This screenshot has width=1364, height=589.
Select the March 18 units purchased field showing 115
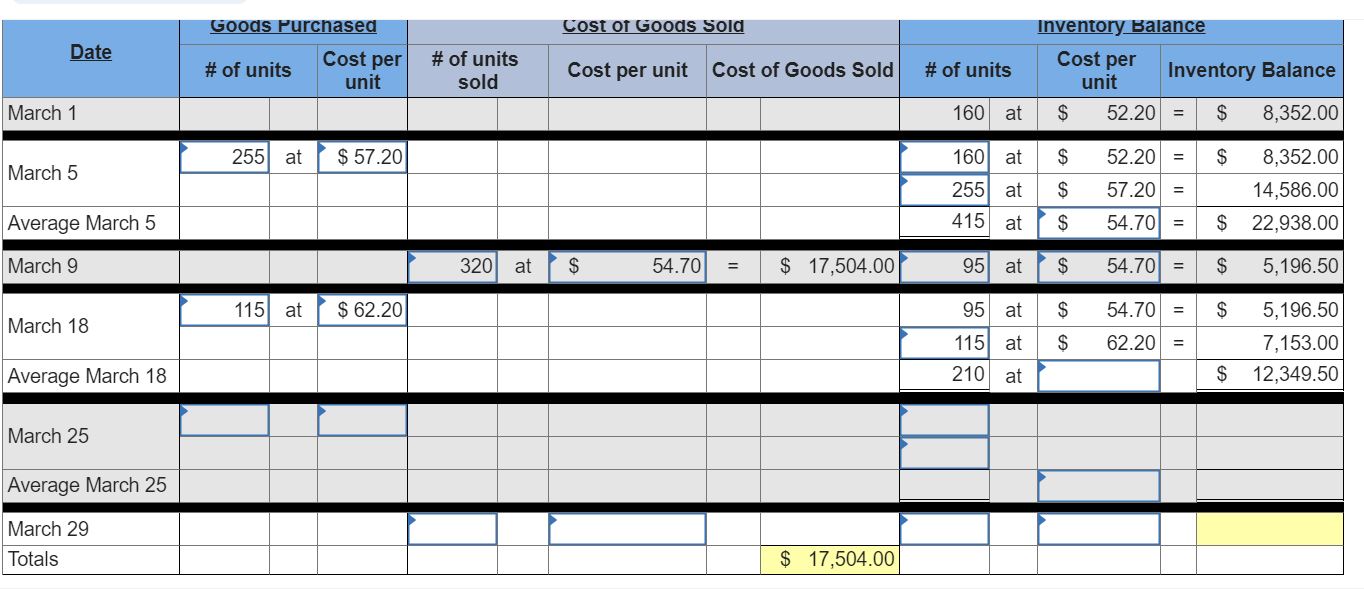click(225, 310)
